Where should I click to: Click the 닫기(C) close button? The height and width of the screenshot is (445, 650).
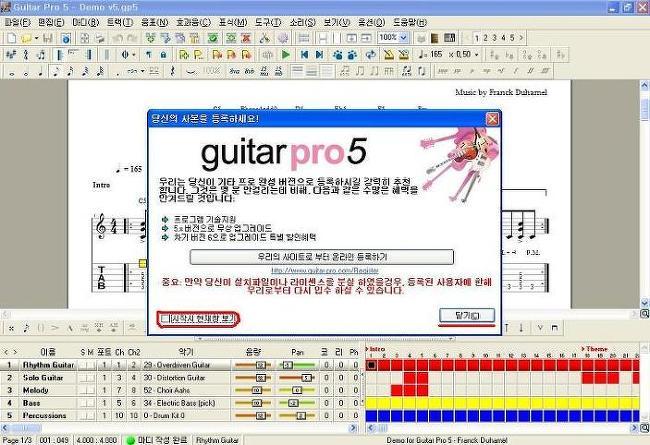pyautogui.click(x=467, y=316)
